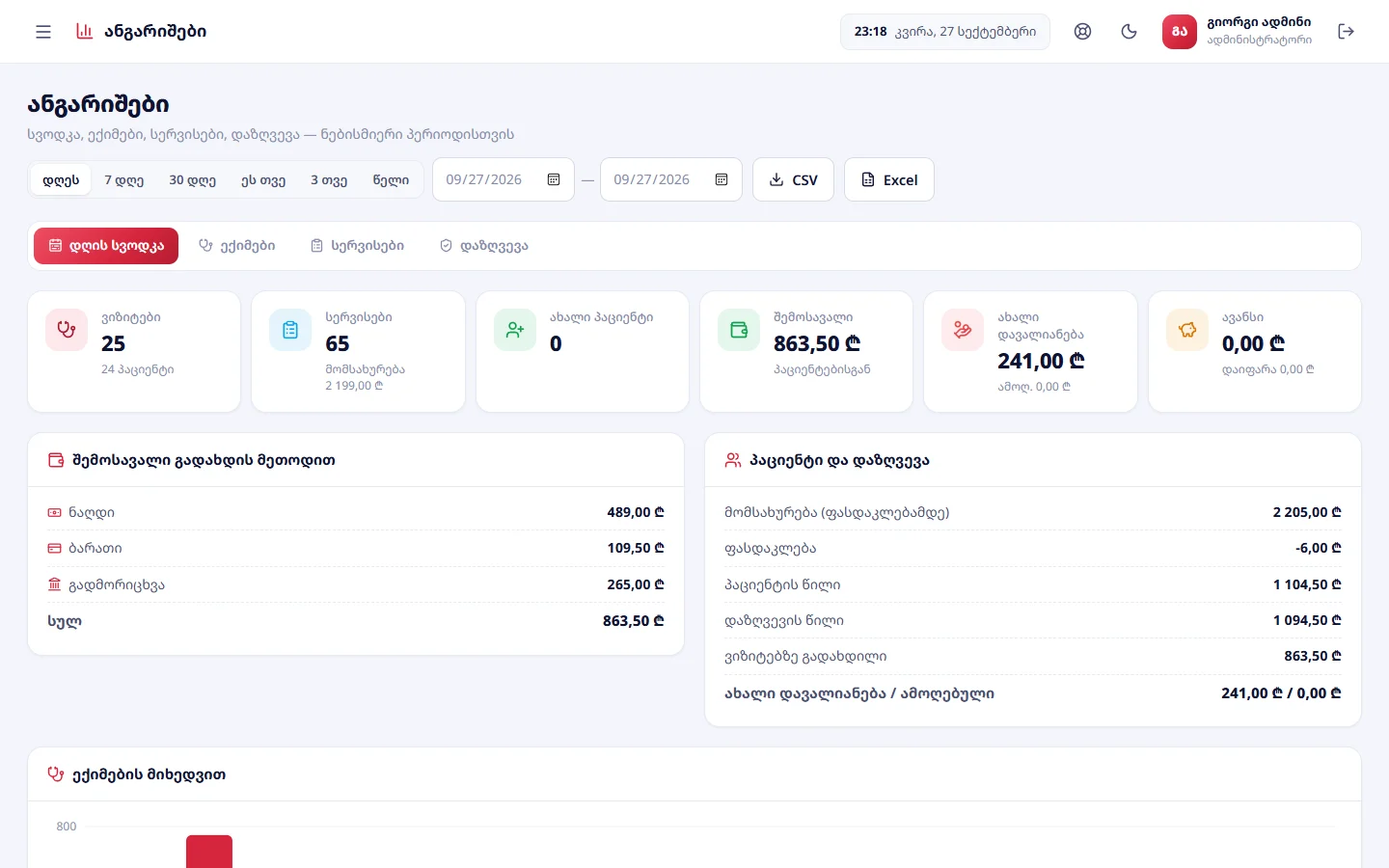
Task: Open the გა user avatar
Action: (x=1180, y=32)
